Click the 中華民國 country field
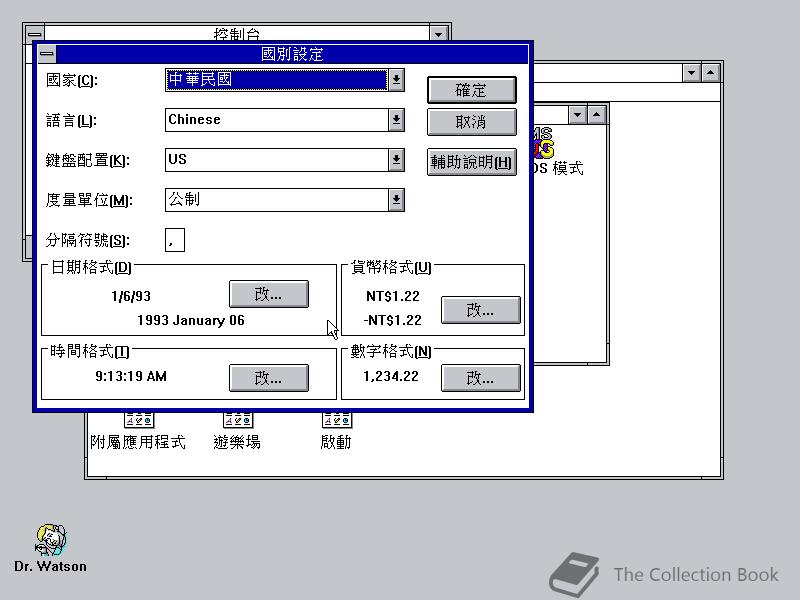The image size is (800, 600). pyautogui.click(x=277, y=80)
